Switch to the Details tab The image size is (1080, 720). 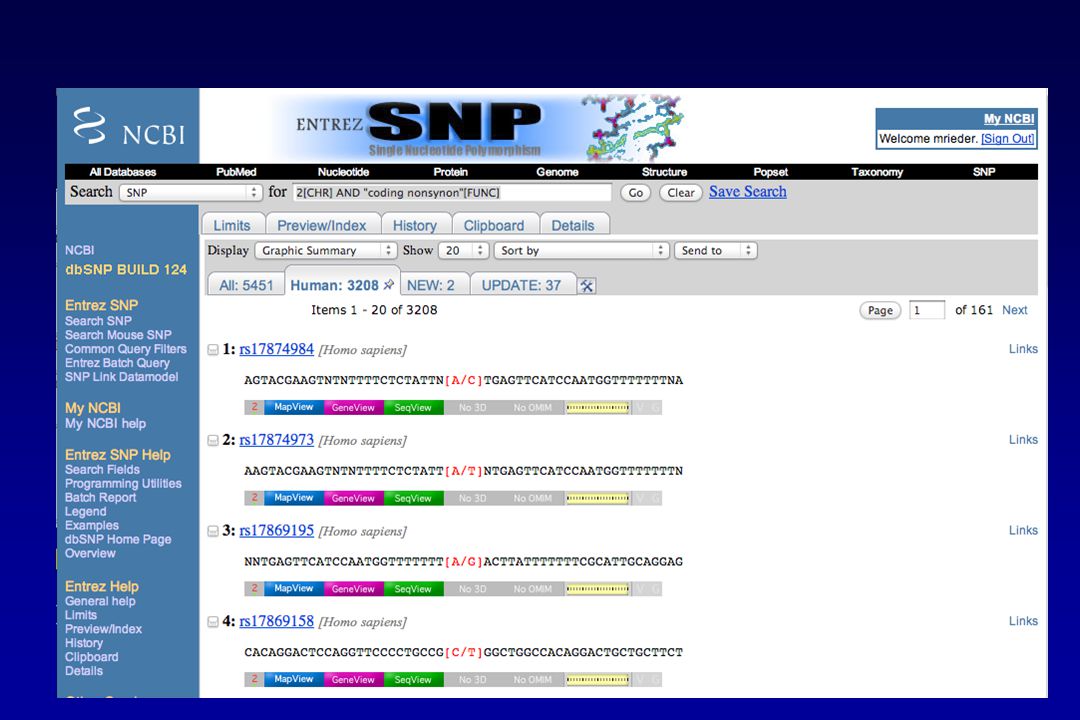pos(573,225)
